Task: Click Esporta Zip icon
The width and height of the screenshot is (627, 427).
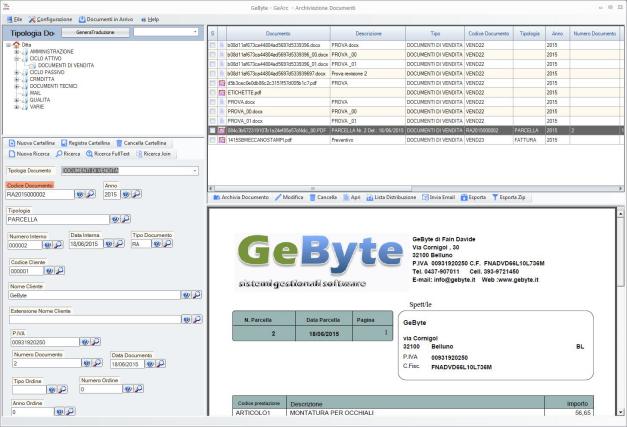Action: tap(495, 197)
